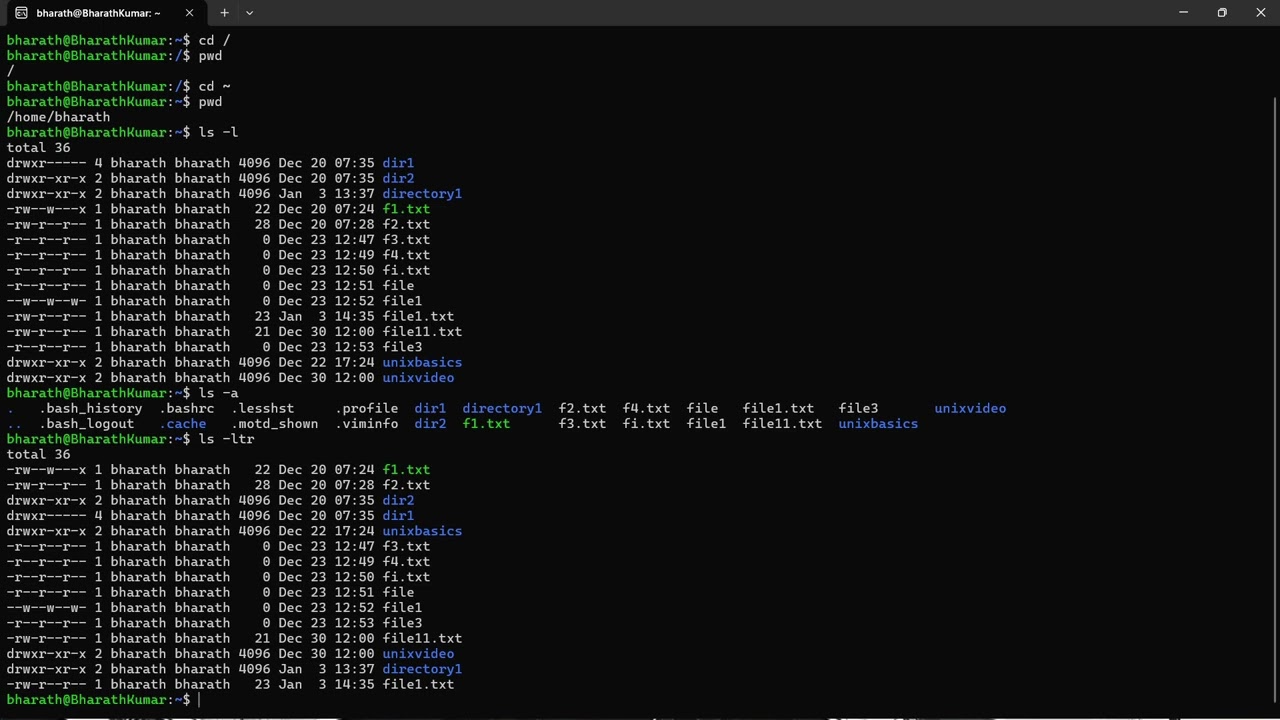Click 'file3' in the ls -ltr listing

[x=402, y=623]
